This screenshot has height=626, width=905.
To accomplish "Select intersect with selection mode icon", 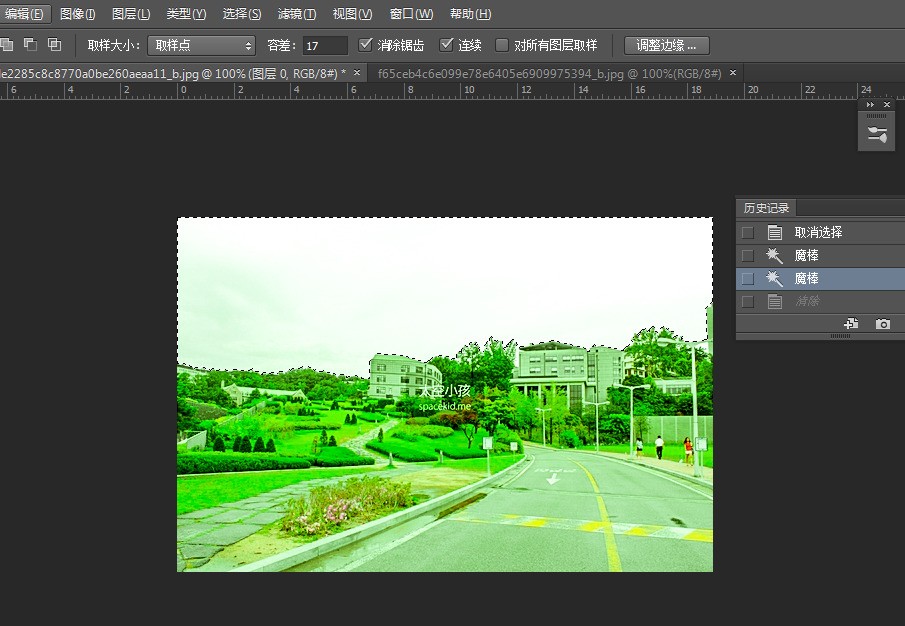I will coord(54,45).
